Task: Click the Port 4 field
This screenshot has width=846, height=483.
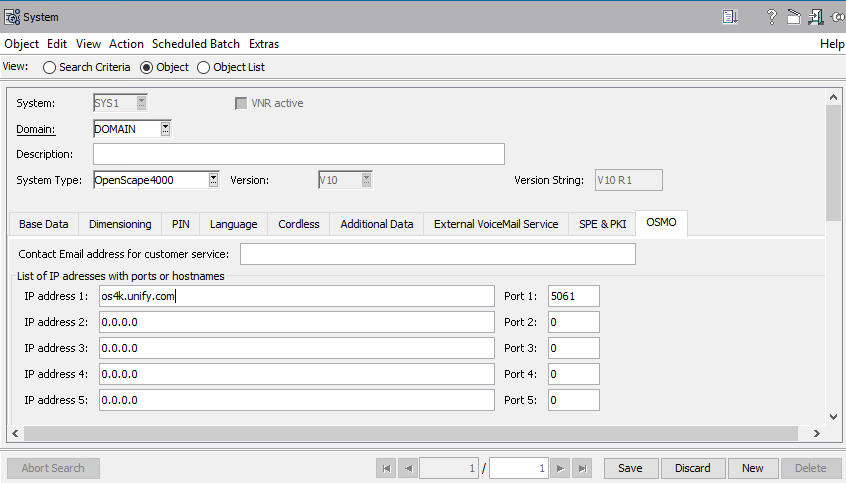Action: point(574,374)
